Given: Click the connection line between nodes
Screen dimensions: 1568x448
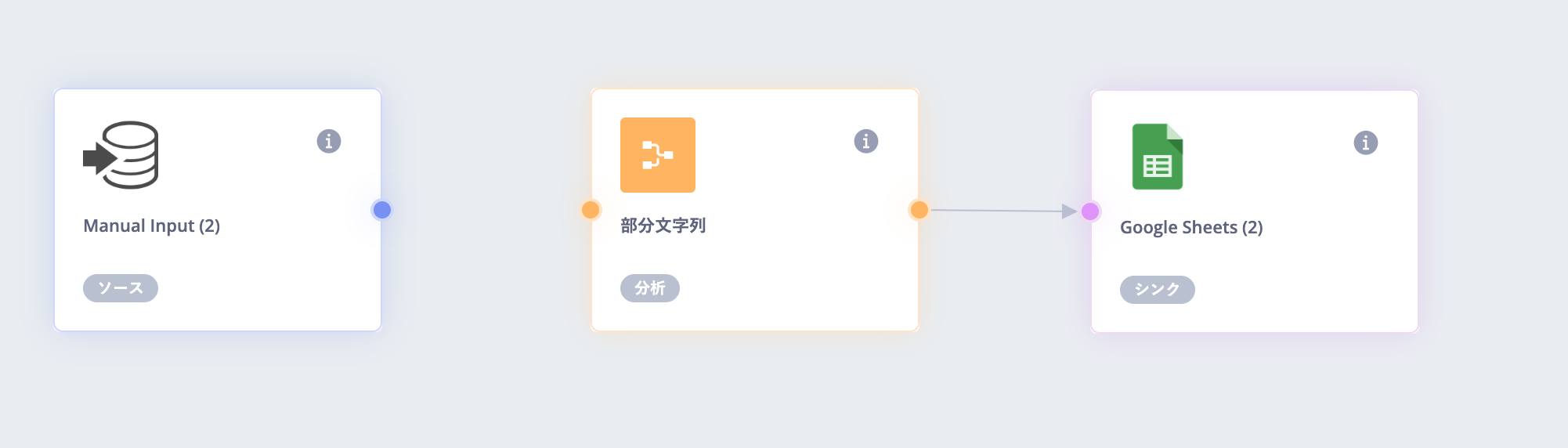Looking at the screenshot, I should (x=995, y=210).
